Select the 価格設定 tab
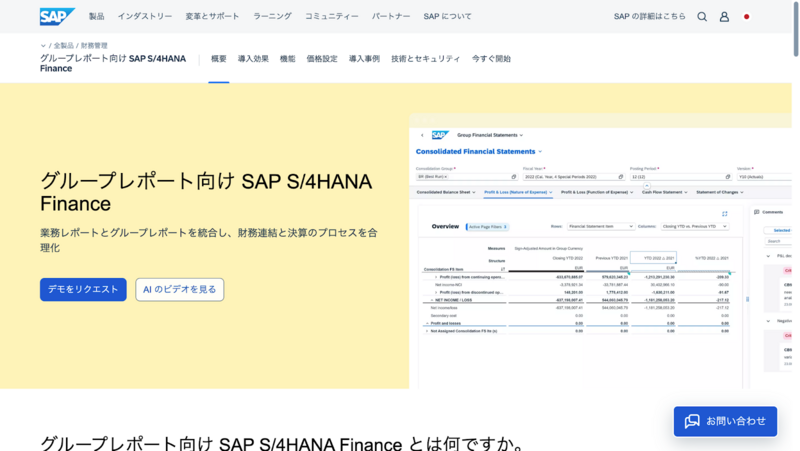The image size is (800, 451). [x=322, y=59]
